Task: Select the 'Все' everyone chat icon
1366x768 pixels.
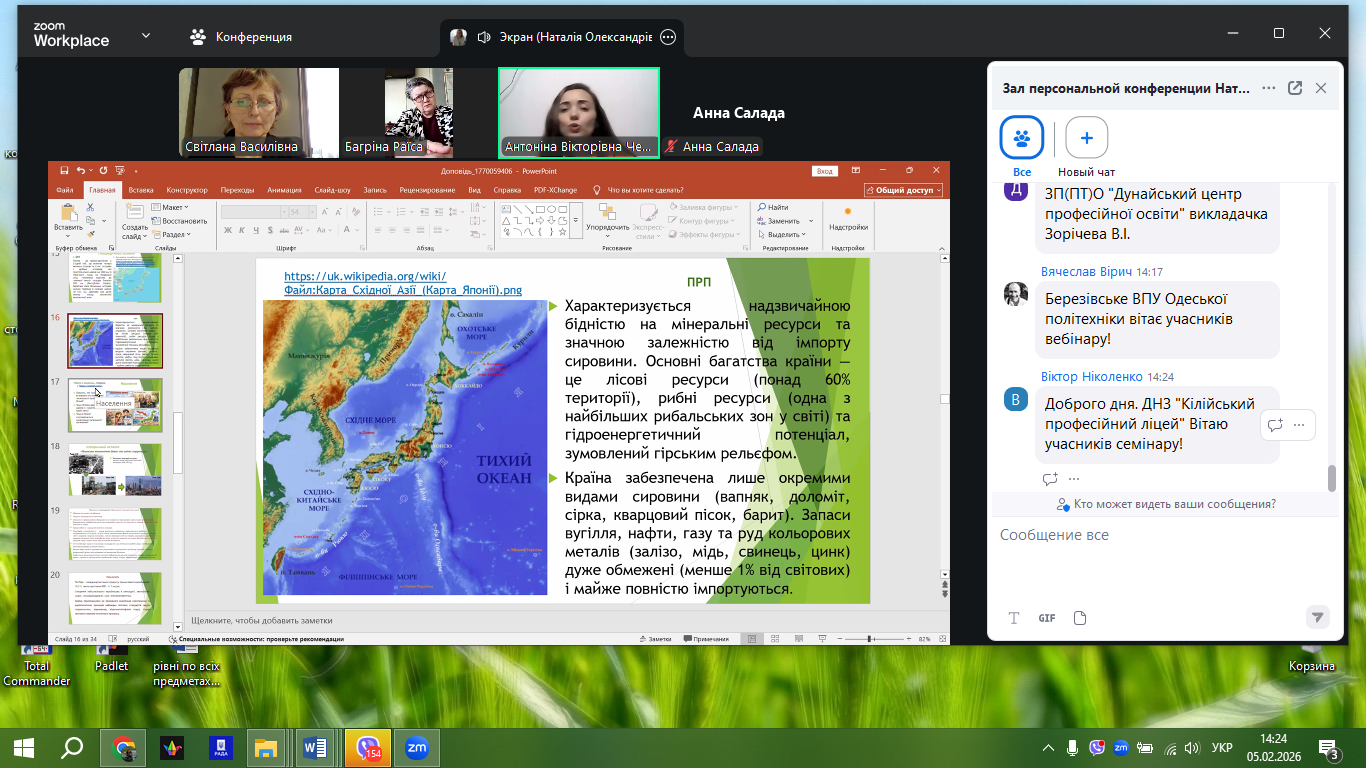Action: pyautogui.click(x=1021, y=138)
